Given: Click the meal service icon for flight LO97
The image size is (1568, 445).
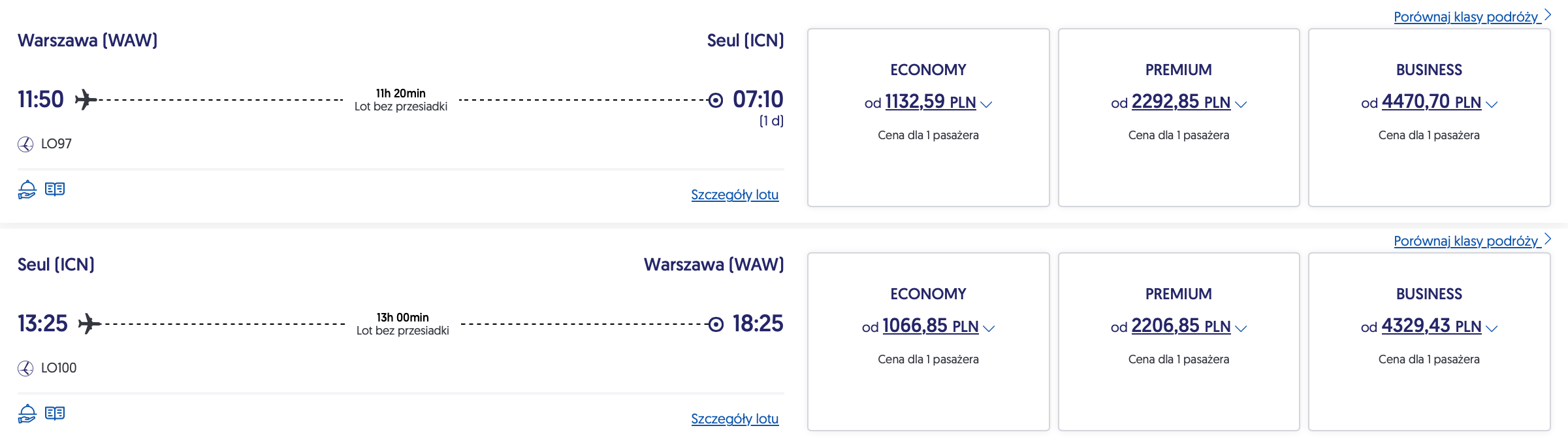Looking at the screenshot, I should [x=27, y=190].
